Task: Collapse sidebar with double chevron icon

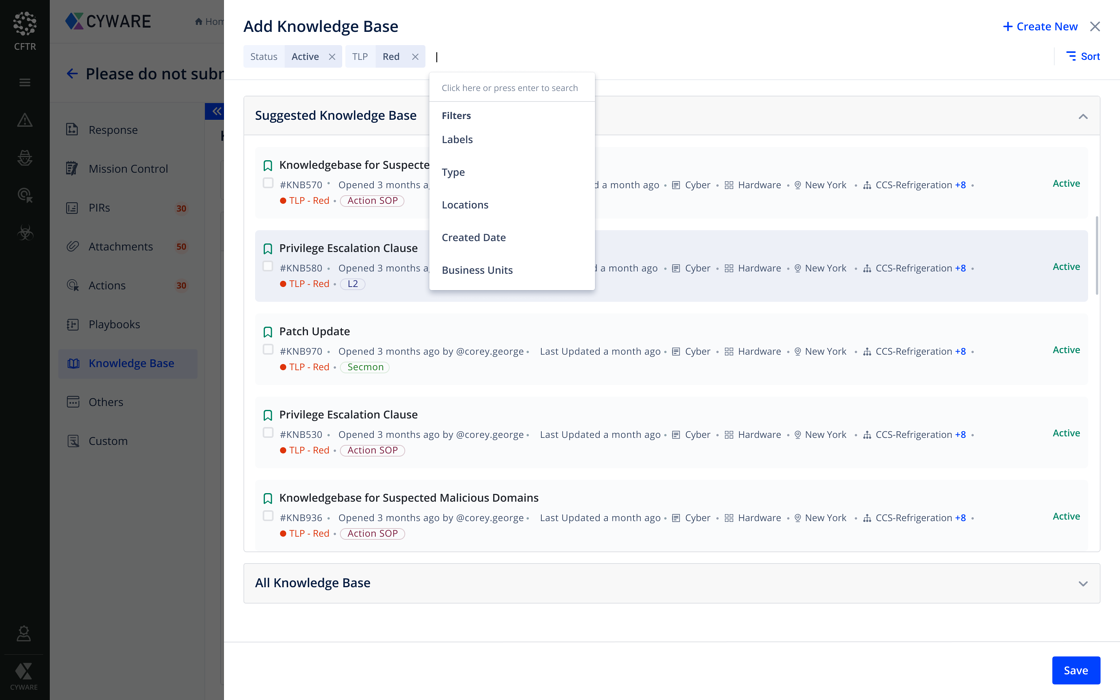Action: pos(216,111)
